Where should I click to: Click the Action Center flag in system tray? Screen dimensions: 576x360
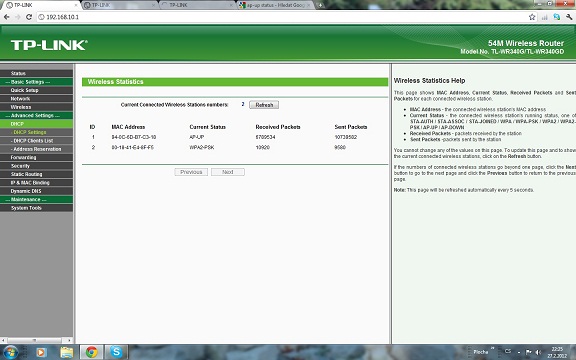click(x=529, y=352)
